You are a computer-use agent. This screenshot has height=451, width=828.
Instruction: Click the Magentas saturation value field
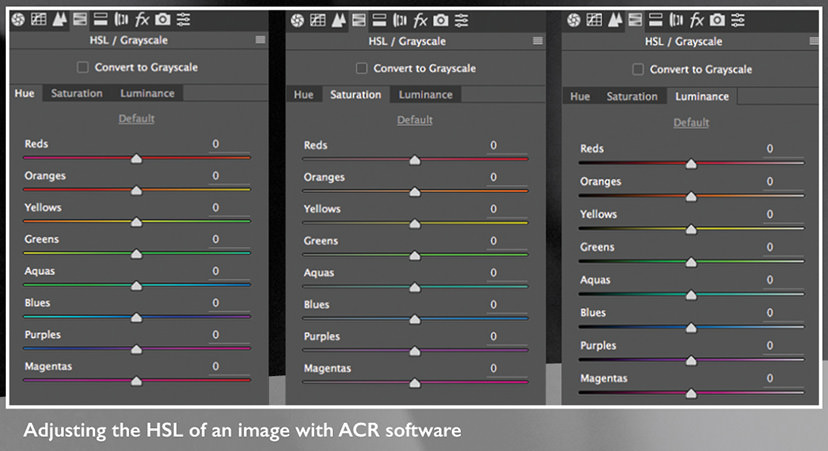pyautogui.click(x=506, y=368)
